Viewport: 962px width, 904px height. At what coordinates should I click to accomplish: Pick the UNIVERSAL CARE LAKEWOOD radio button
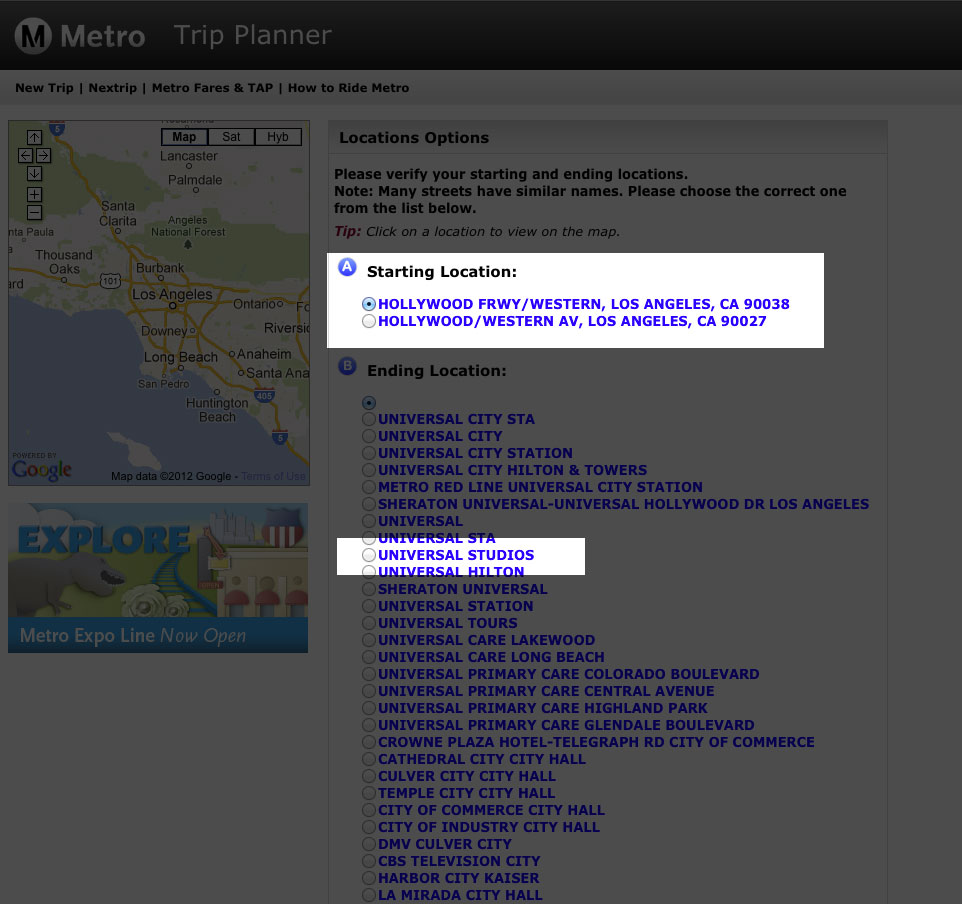tap(369, 640)
